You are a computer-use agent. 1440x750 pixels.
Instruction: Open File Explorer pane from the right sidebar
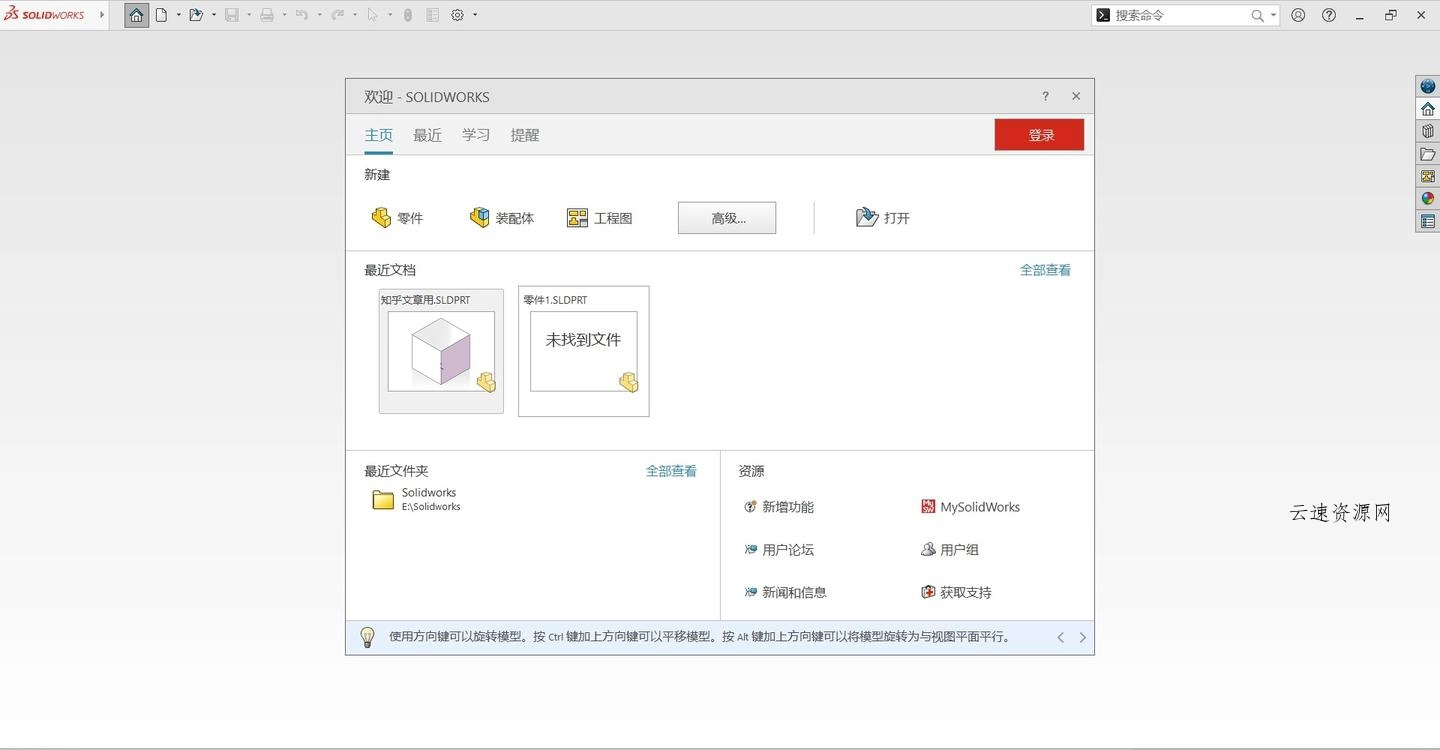point(1428,154)
